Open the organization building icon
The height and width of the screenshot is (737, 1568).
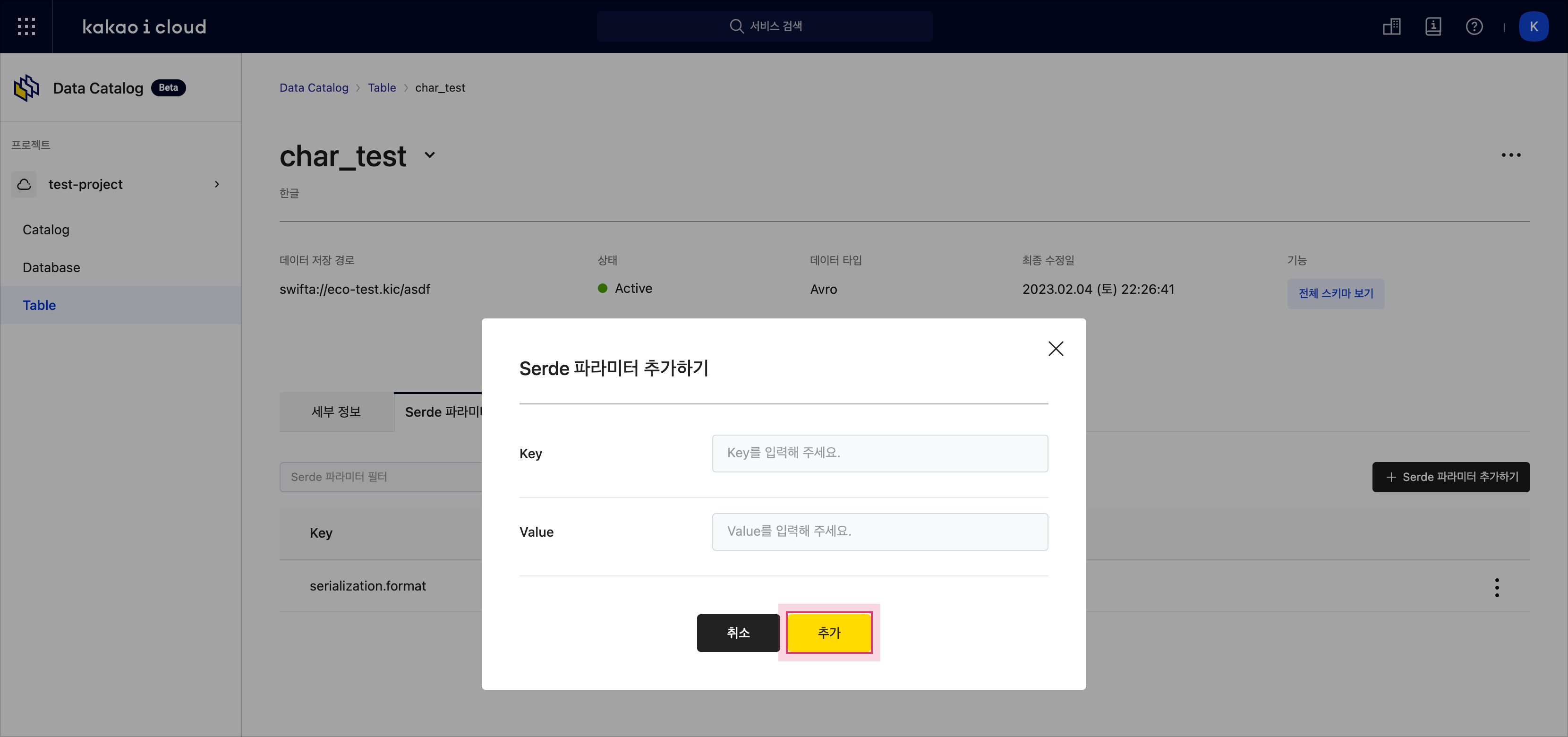1391,26
